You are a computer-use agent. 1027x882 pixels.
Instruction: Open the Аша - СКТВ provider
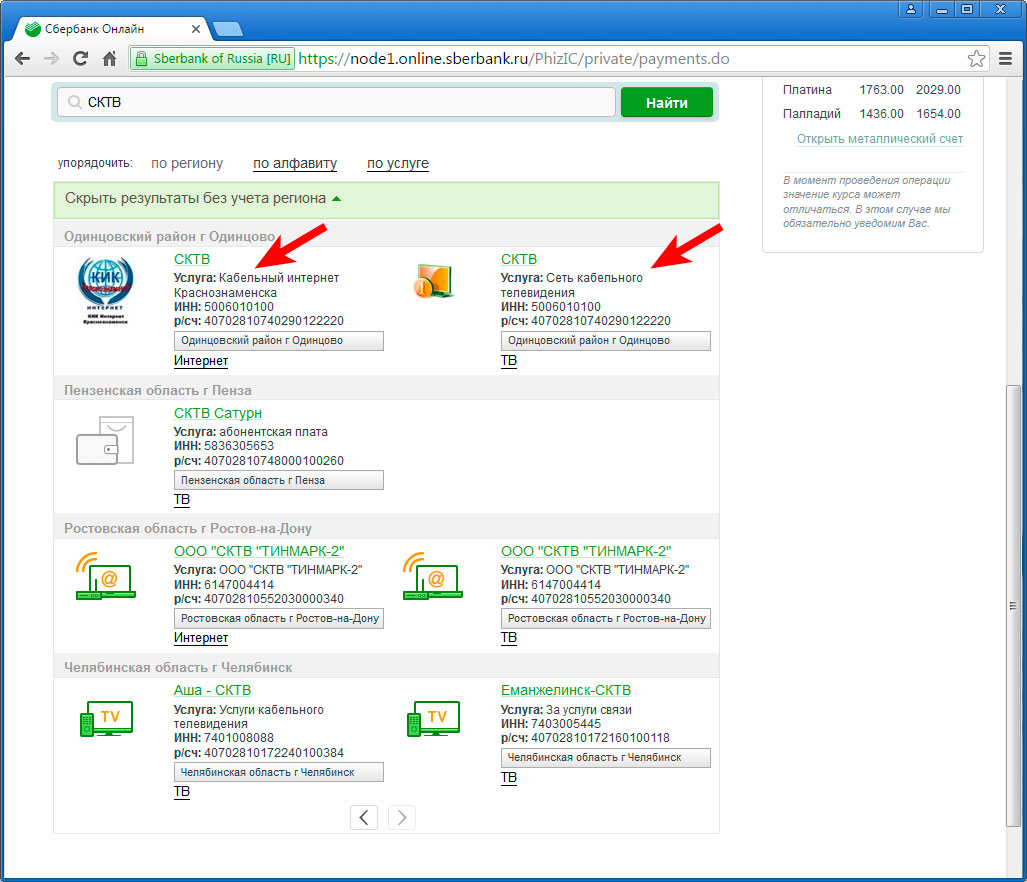212,690
